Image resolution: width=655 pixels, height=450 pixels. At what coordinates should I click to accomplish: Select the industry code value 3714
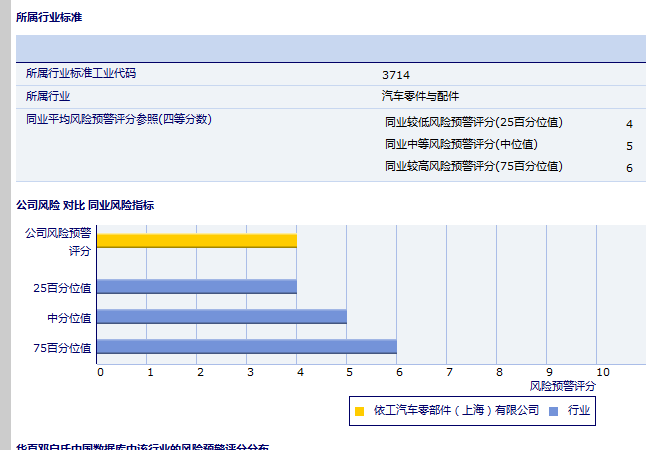point(395,75)
